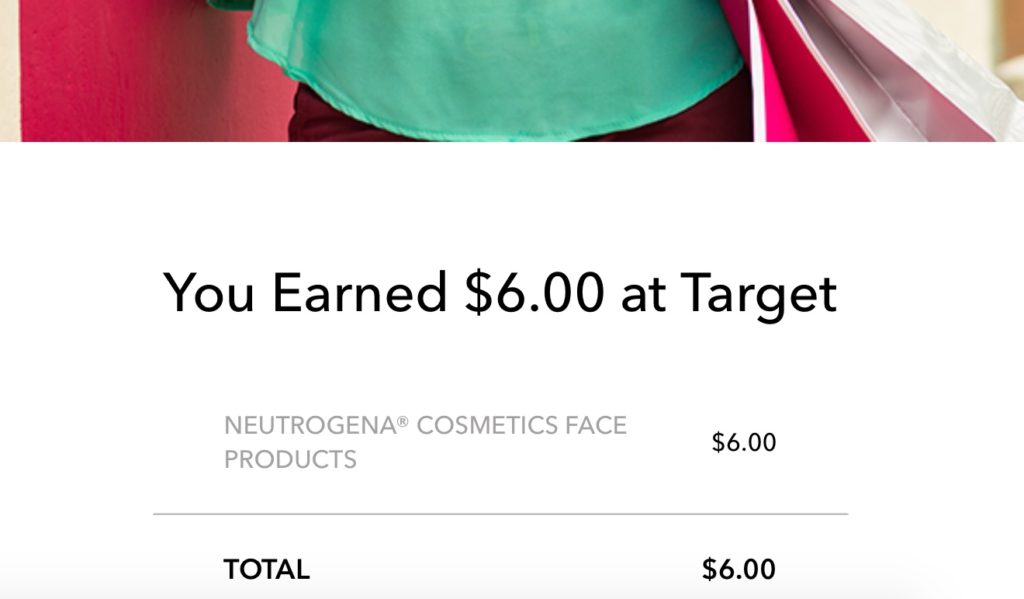The height and width of the screenshot is (599, 1024).
Task: Click the word PRODUCTS on the second line
Action: [x=290, y=460]
